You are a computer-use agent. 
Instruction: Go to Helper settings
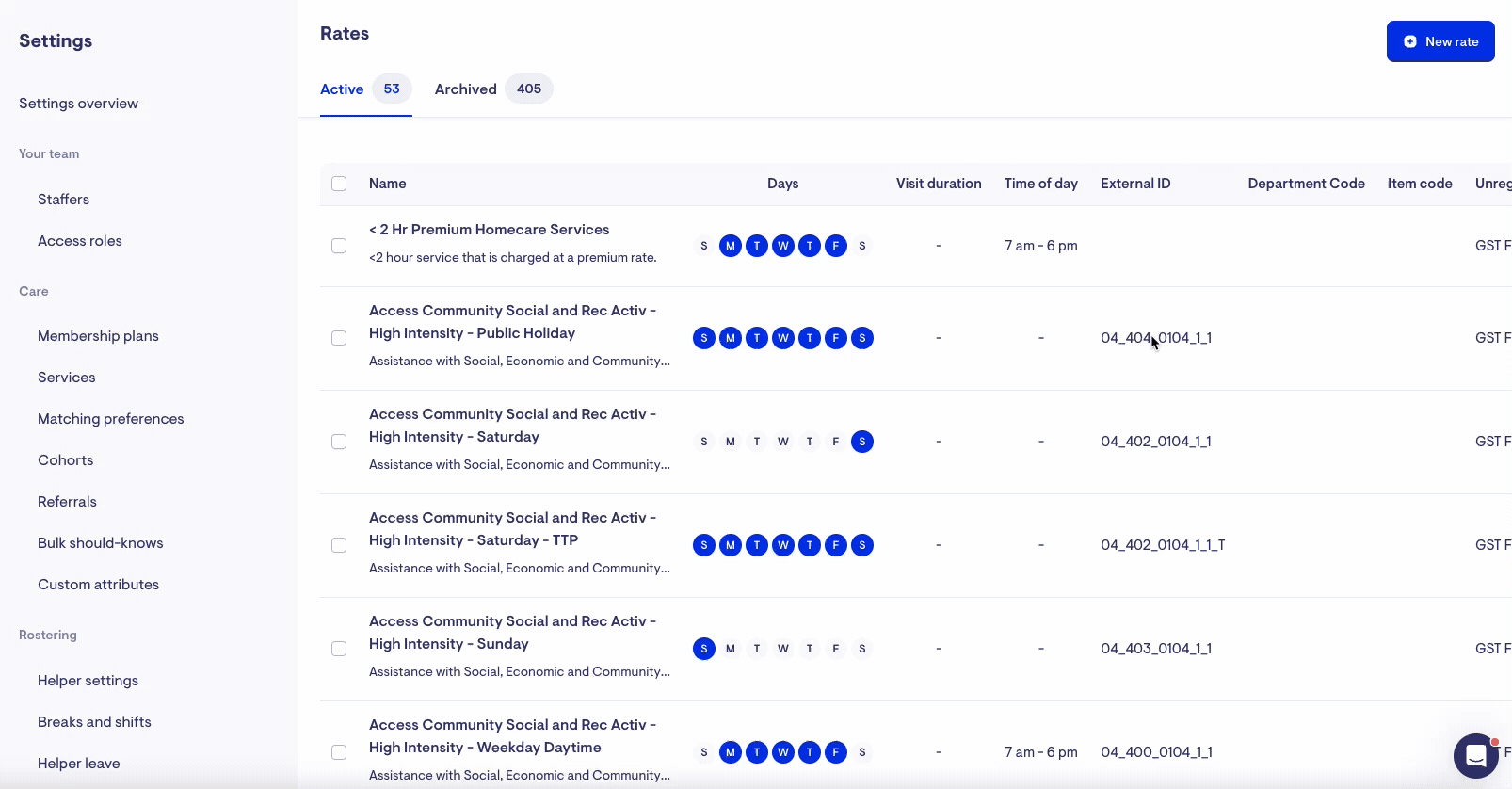click(x=88, y=681)
